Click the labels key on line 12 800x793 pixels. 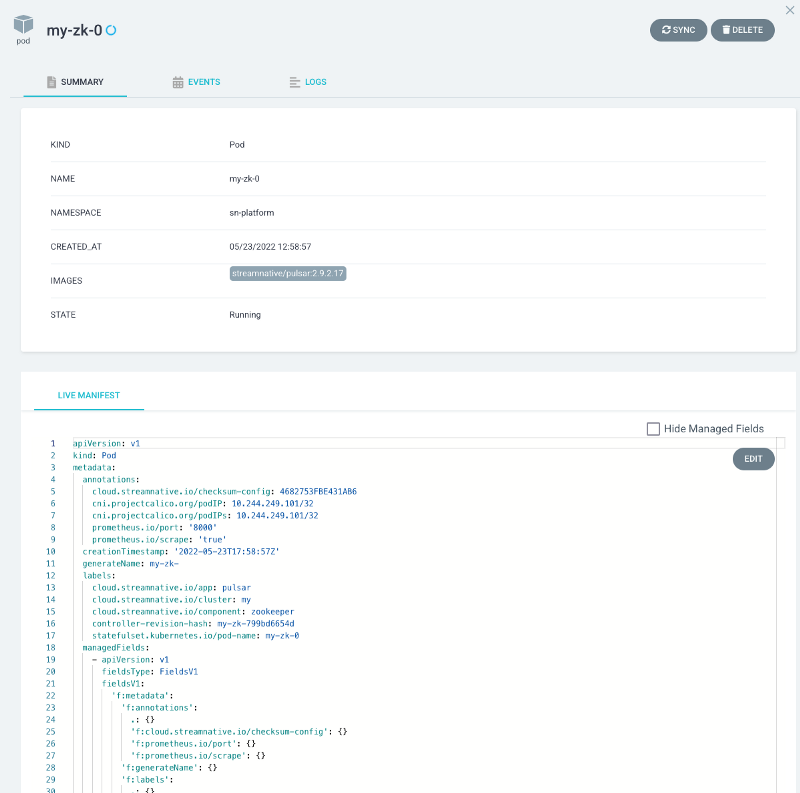98,575
